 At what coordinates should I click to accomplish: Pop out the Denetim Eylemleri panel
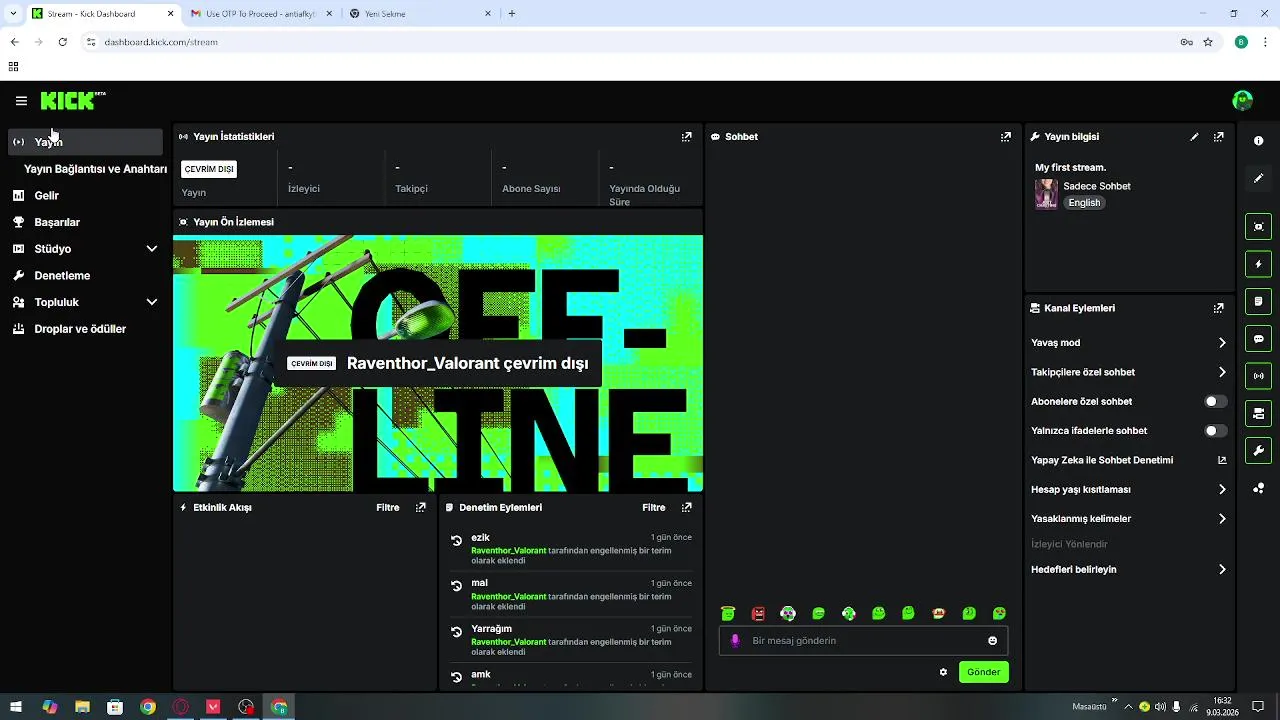click(x=687, y=508)
